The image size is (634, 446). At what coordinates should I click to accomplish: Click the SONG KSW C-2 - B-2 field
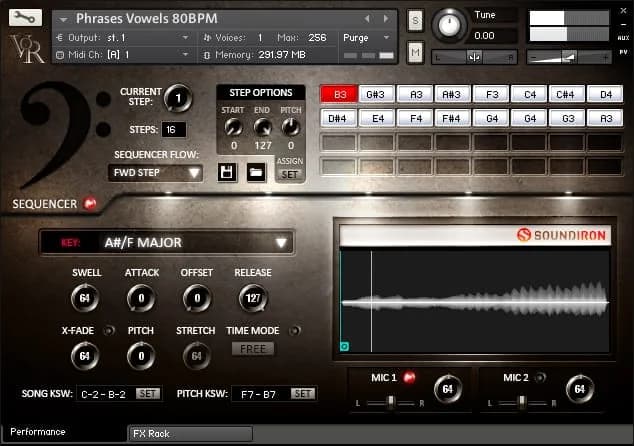[106, 394]
